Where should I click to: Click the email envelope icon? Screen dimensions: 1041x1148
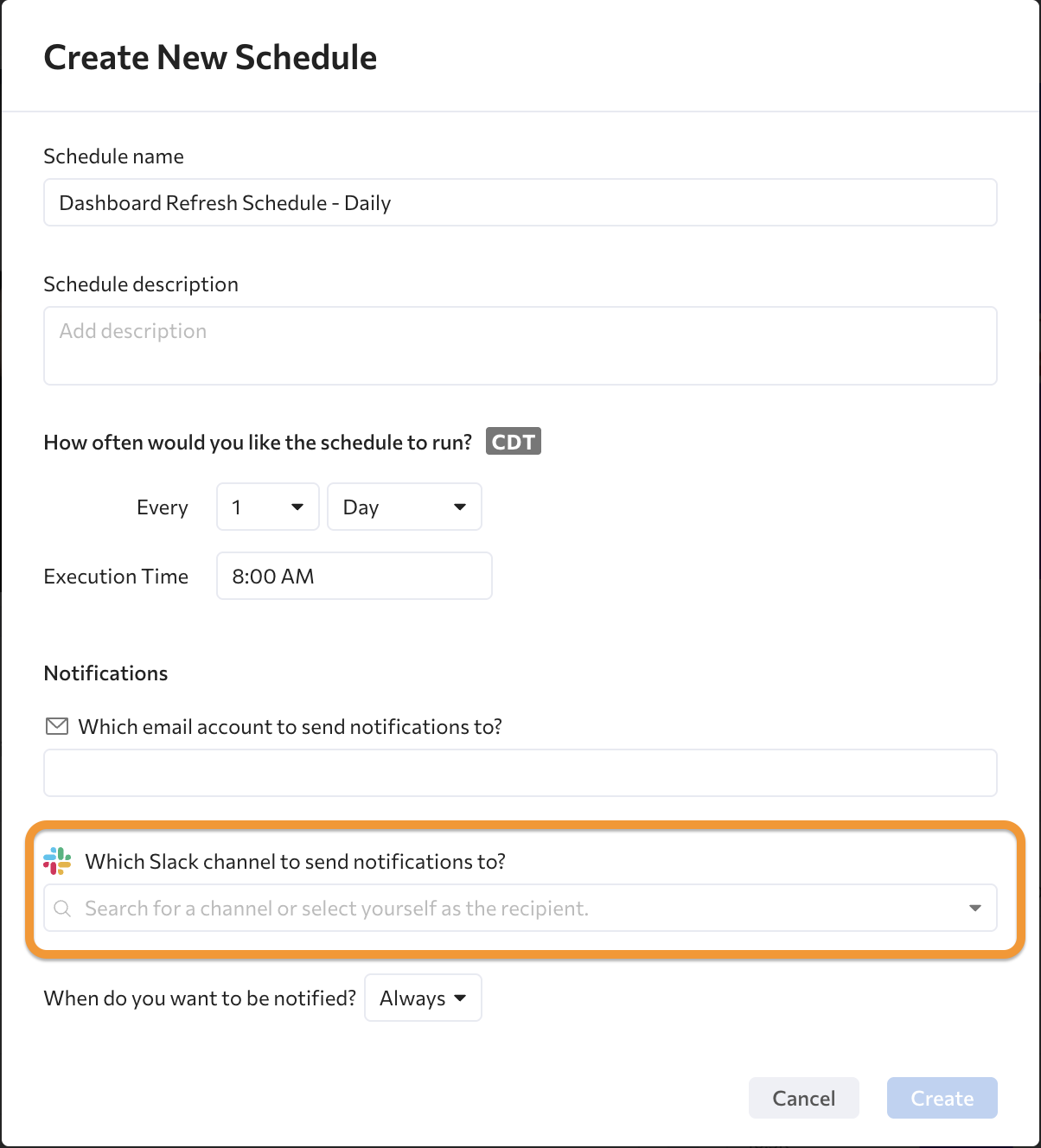pos(56,726)
